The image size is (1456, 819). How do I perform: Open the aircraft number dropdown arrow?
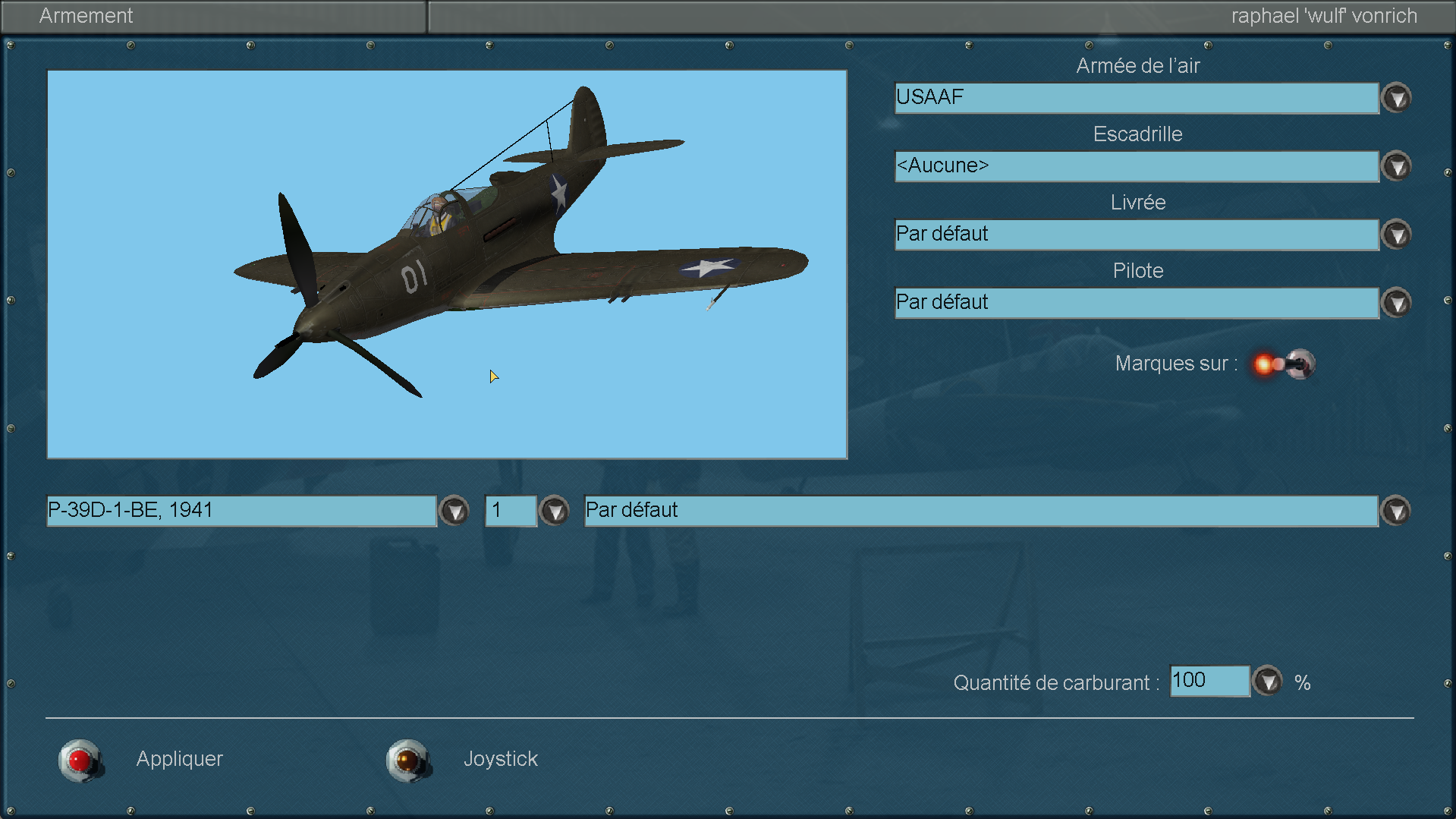point(555,511)
